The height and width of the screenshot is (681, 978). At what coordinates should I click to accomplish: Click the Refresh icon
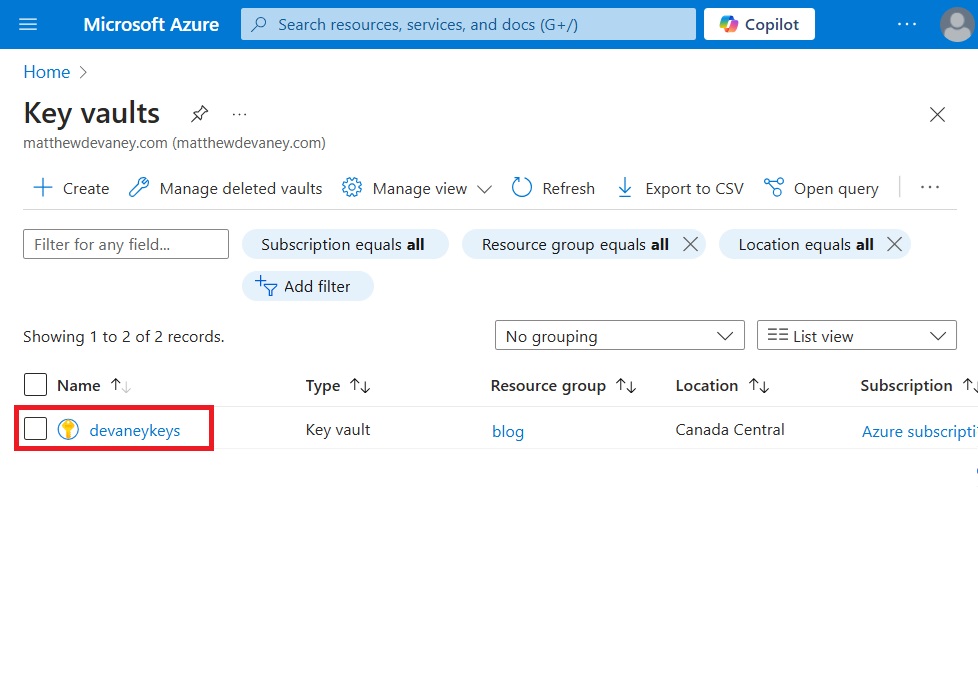click(x=521, y=188)
